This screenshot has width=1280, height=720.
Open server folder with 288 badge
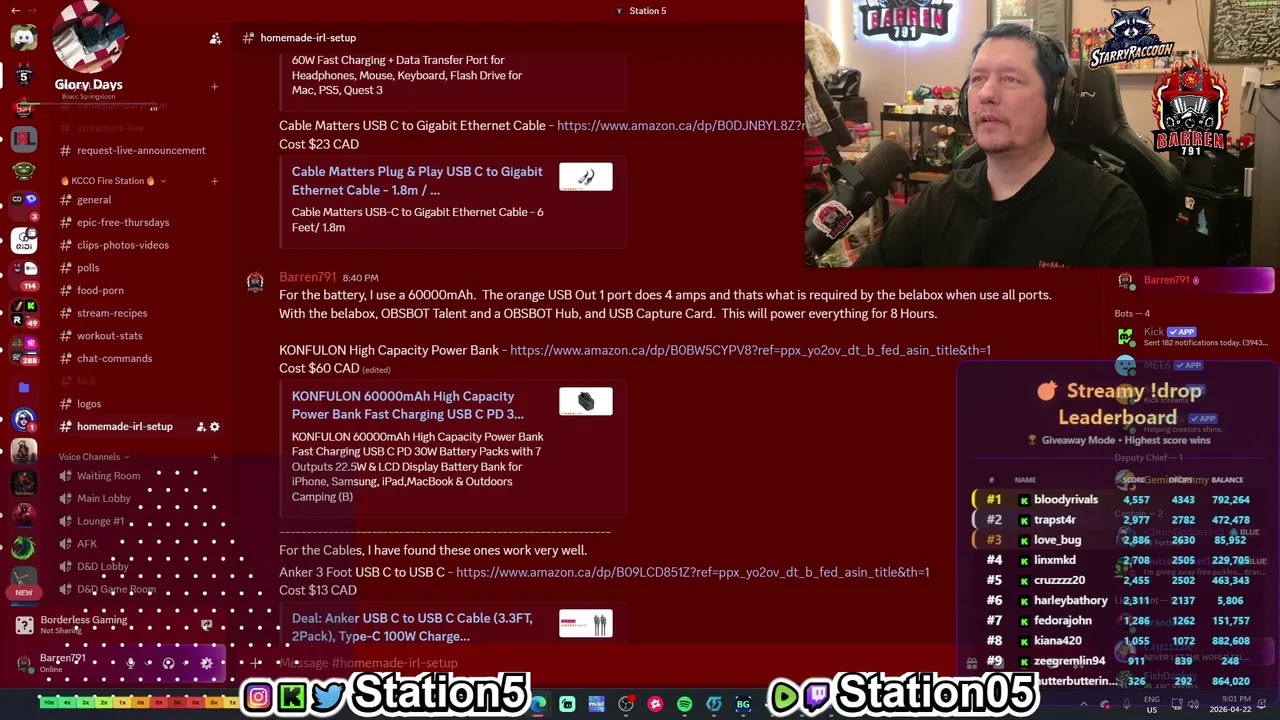pyautogui.click(x=24, y=350)
